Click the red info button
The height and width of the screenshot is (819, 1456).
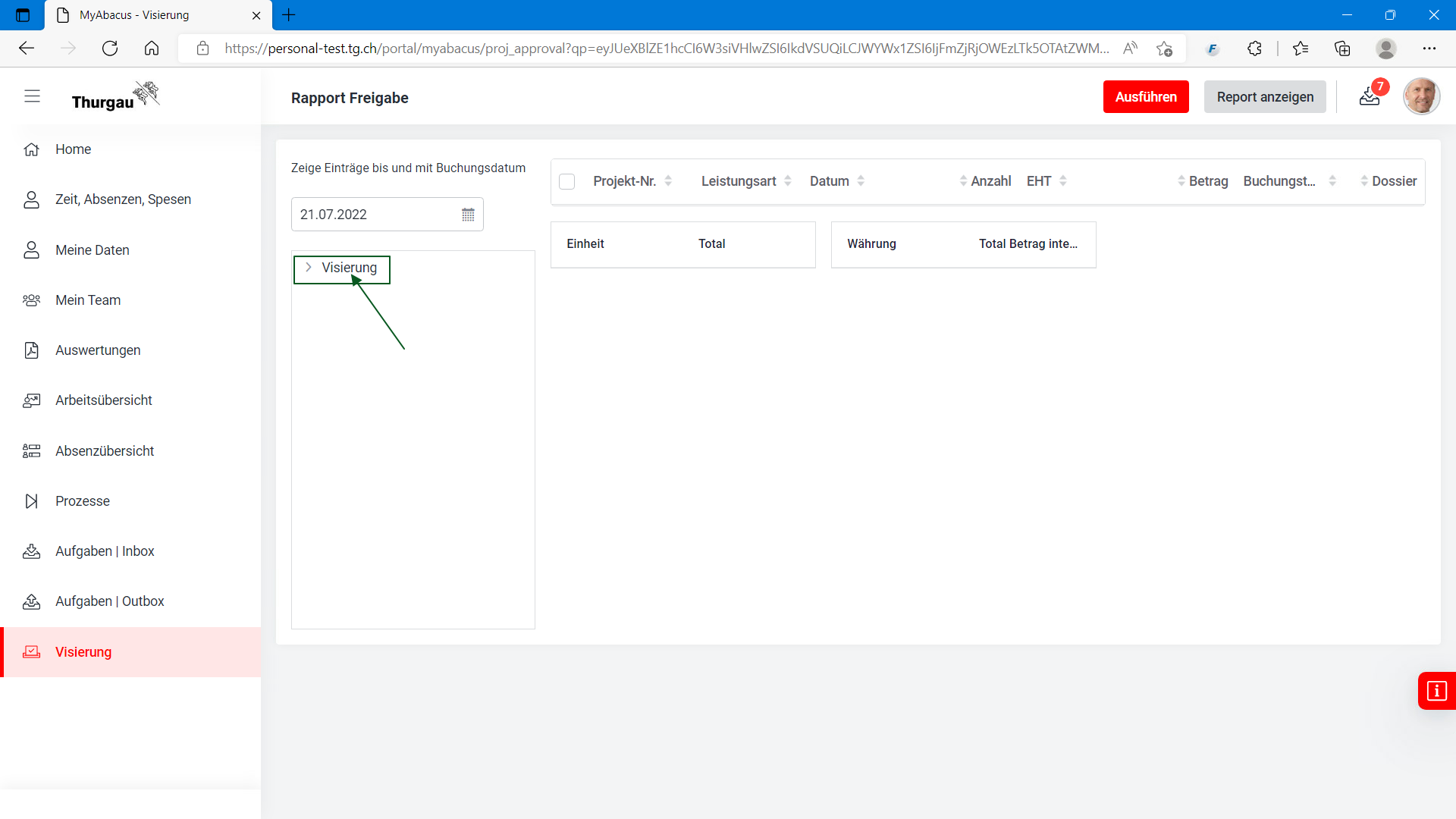[1436, 691]
